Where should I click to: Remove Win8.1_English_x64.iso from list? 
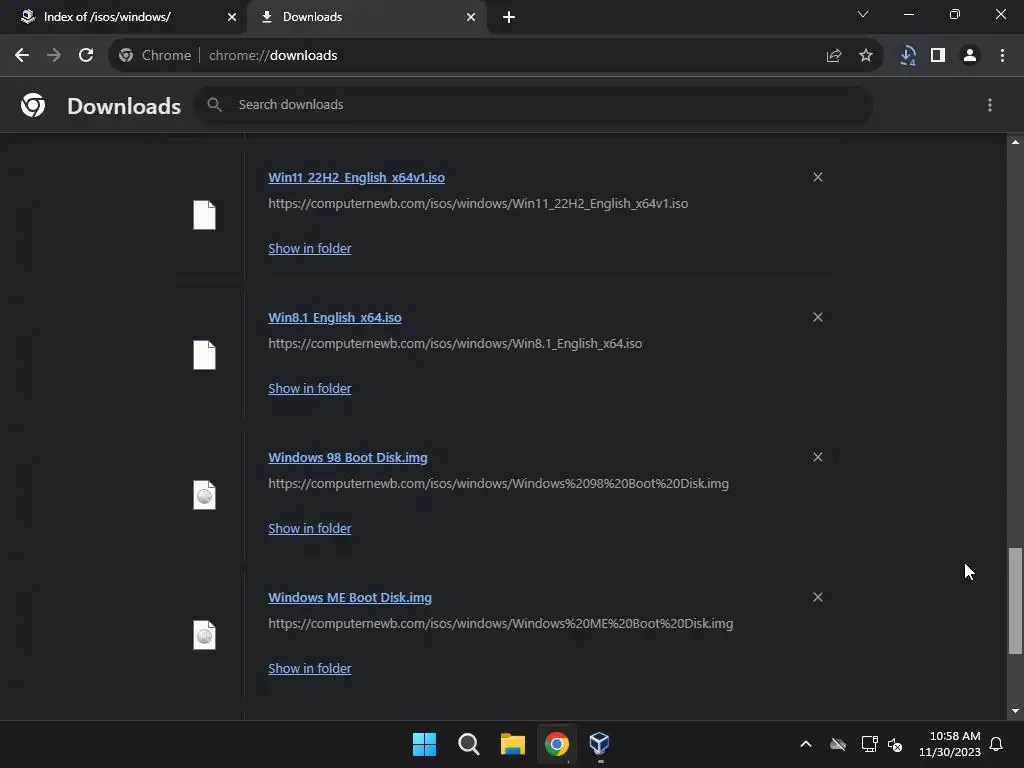(818, 317)
